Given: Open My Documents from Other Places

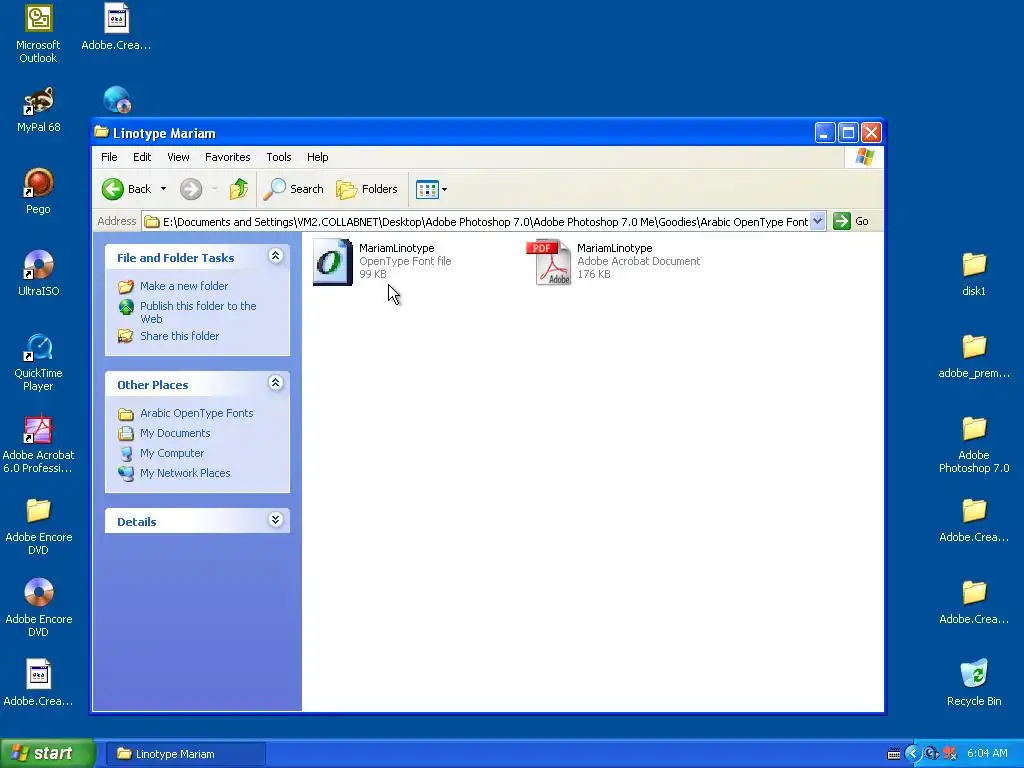Looking at the screenshot, I should [175, 433].
